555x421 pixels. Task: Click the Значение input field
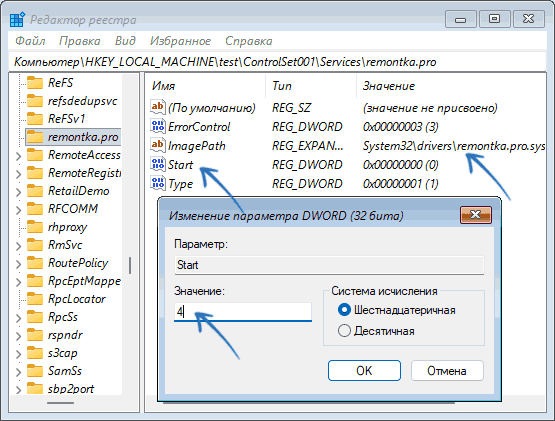(243, 312)
